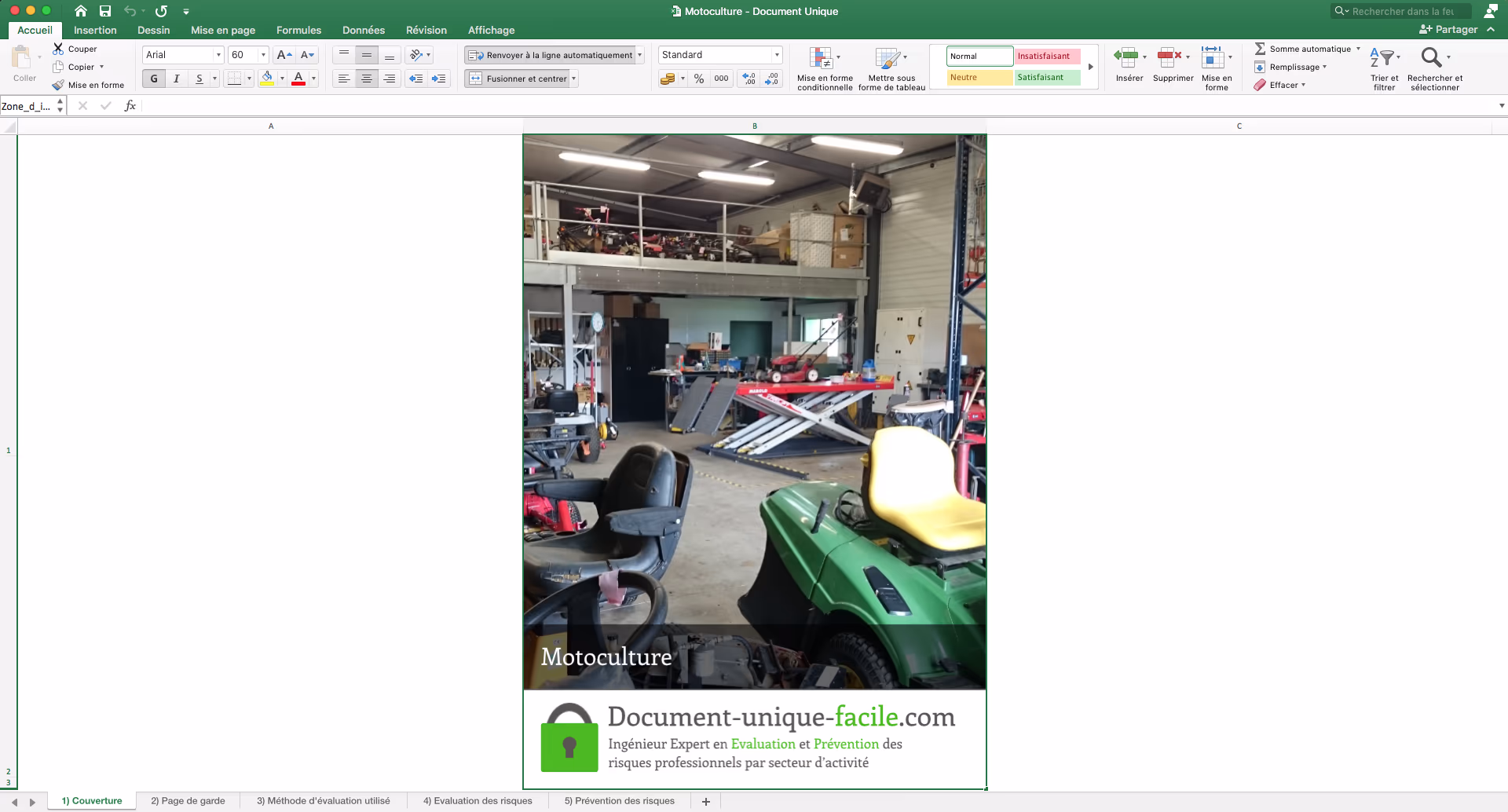Toggle bold G formatting
The height and width of the screenshot is (812, 1508).
coord(154,79)
